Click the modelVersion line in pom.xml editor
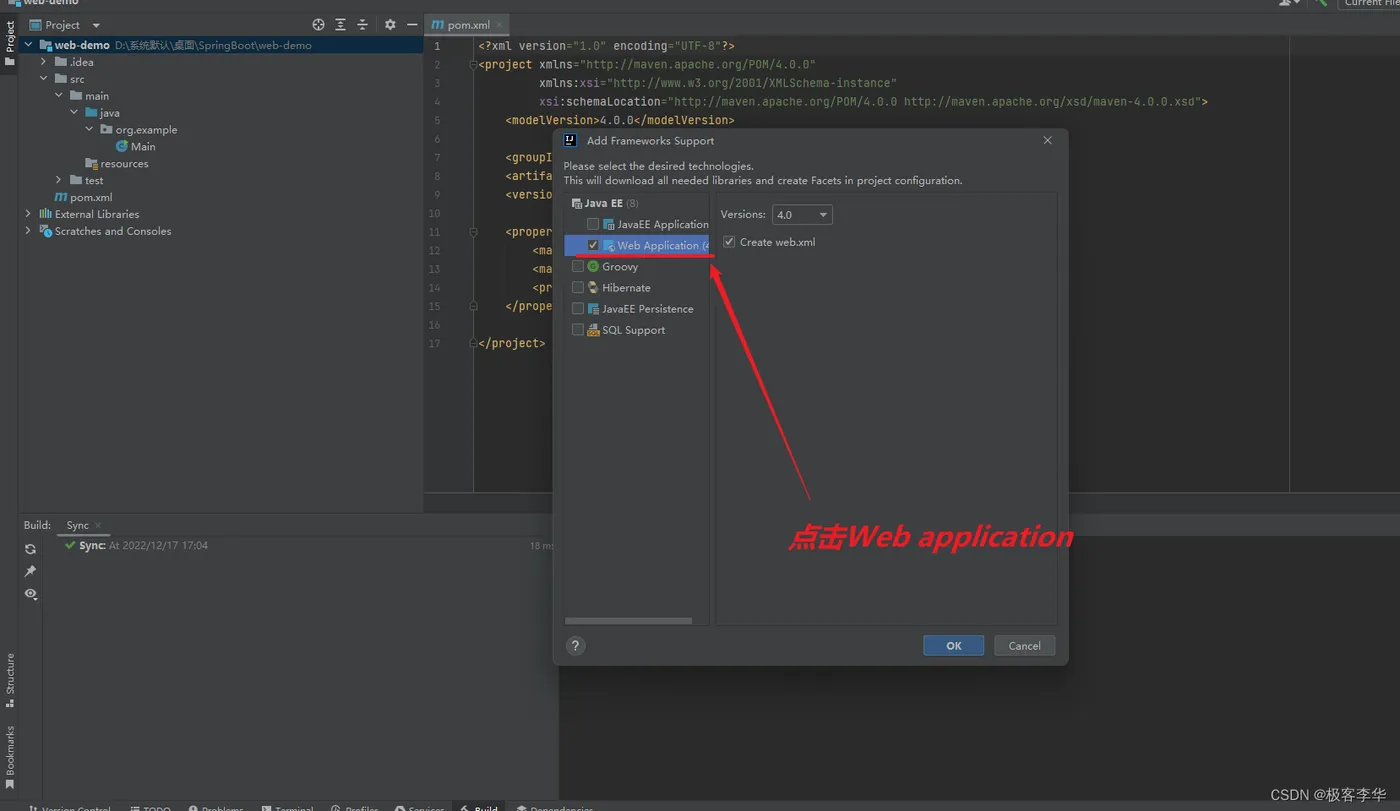This screenshot has width=1400, height=811. click(x=620, y=120)
